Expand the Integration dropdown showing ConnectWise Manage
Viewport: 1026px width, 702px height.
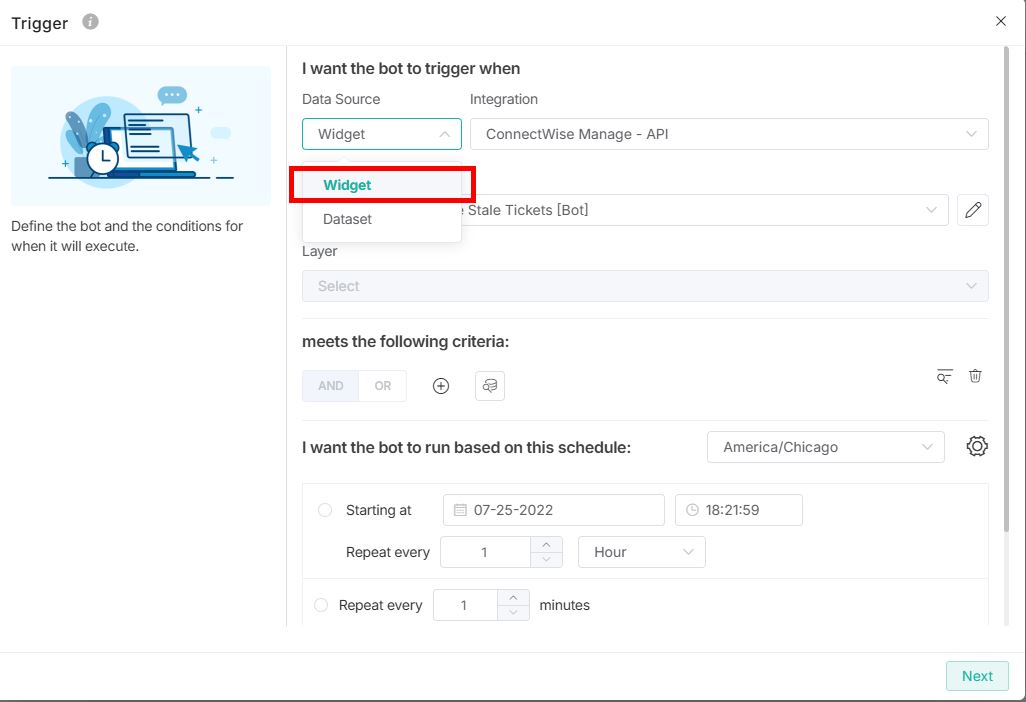point(729,134)
